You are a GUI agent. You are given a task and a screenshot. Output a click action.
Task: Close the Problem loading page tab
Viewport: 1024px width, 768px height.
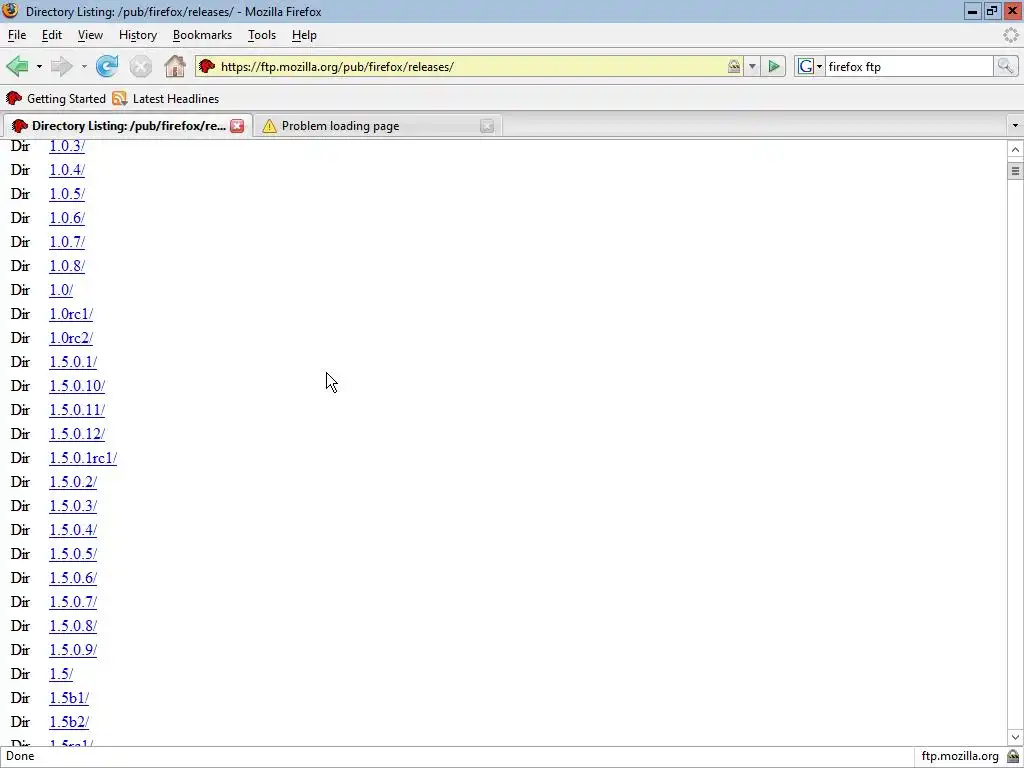pos(487,126)
